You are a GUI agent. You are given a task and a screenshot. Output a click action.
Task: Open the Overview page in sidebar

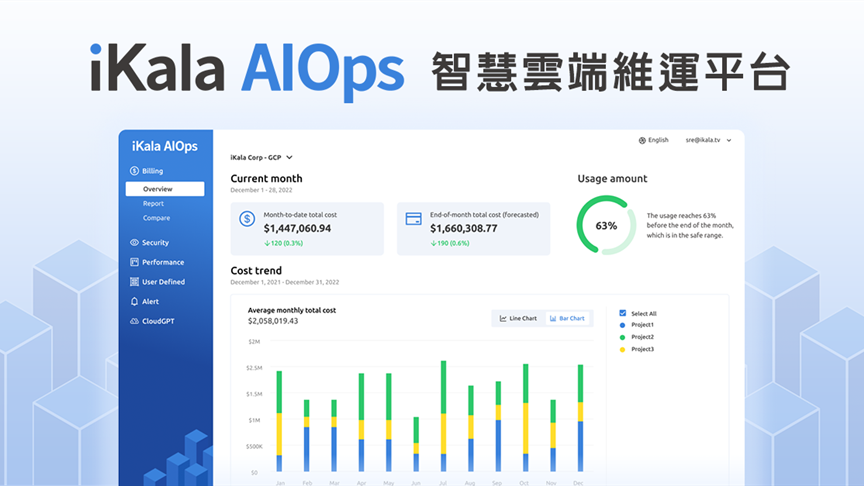click(165, 189)
